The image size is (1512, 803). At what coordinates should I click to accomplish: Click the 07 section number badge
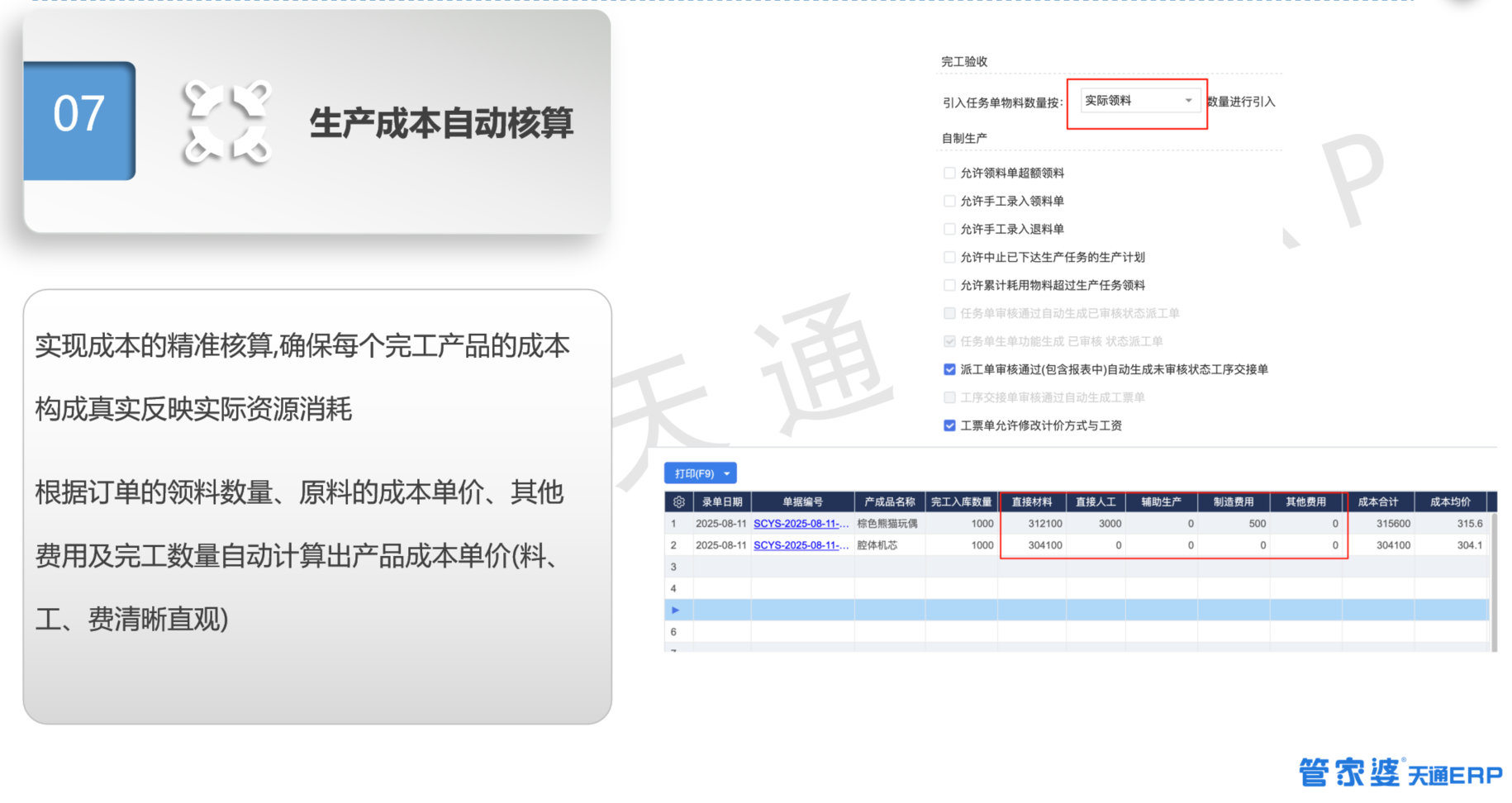[79, 121]
